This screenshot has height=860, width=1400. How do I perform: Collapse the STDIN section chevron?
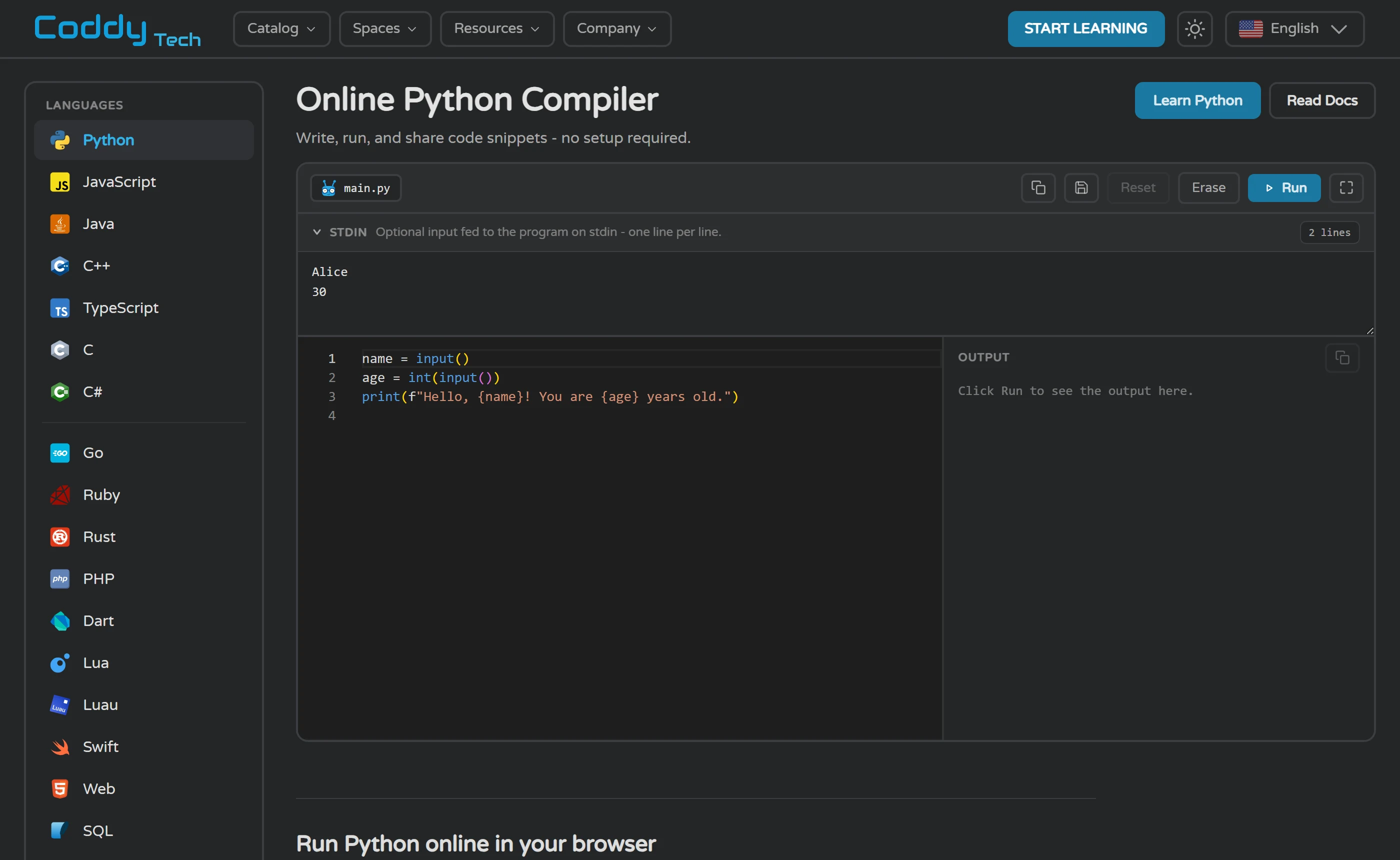(316, 232)
